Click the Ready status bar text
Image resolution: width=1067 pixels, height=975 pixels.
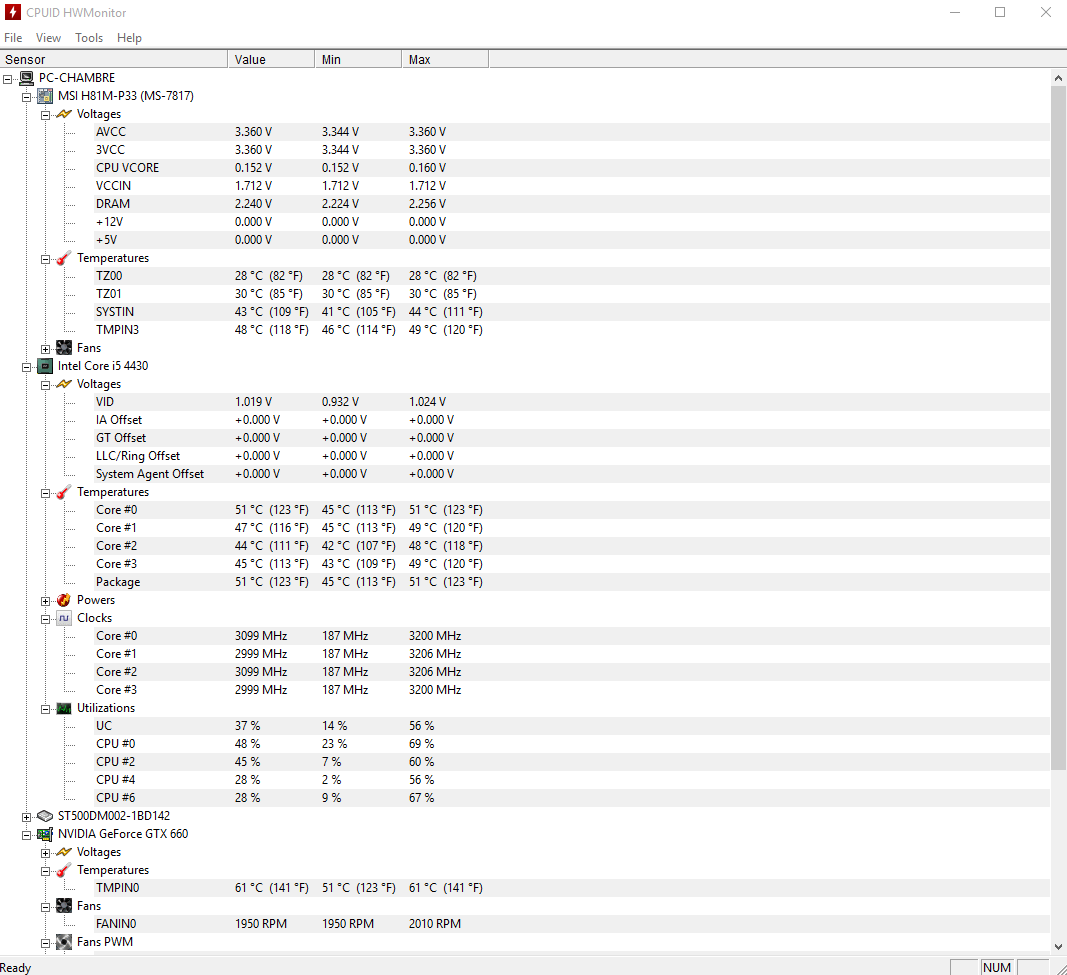(16, 968)
